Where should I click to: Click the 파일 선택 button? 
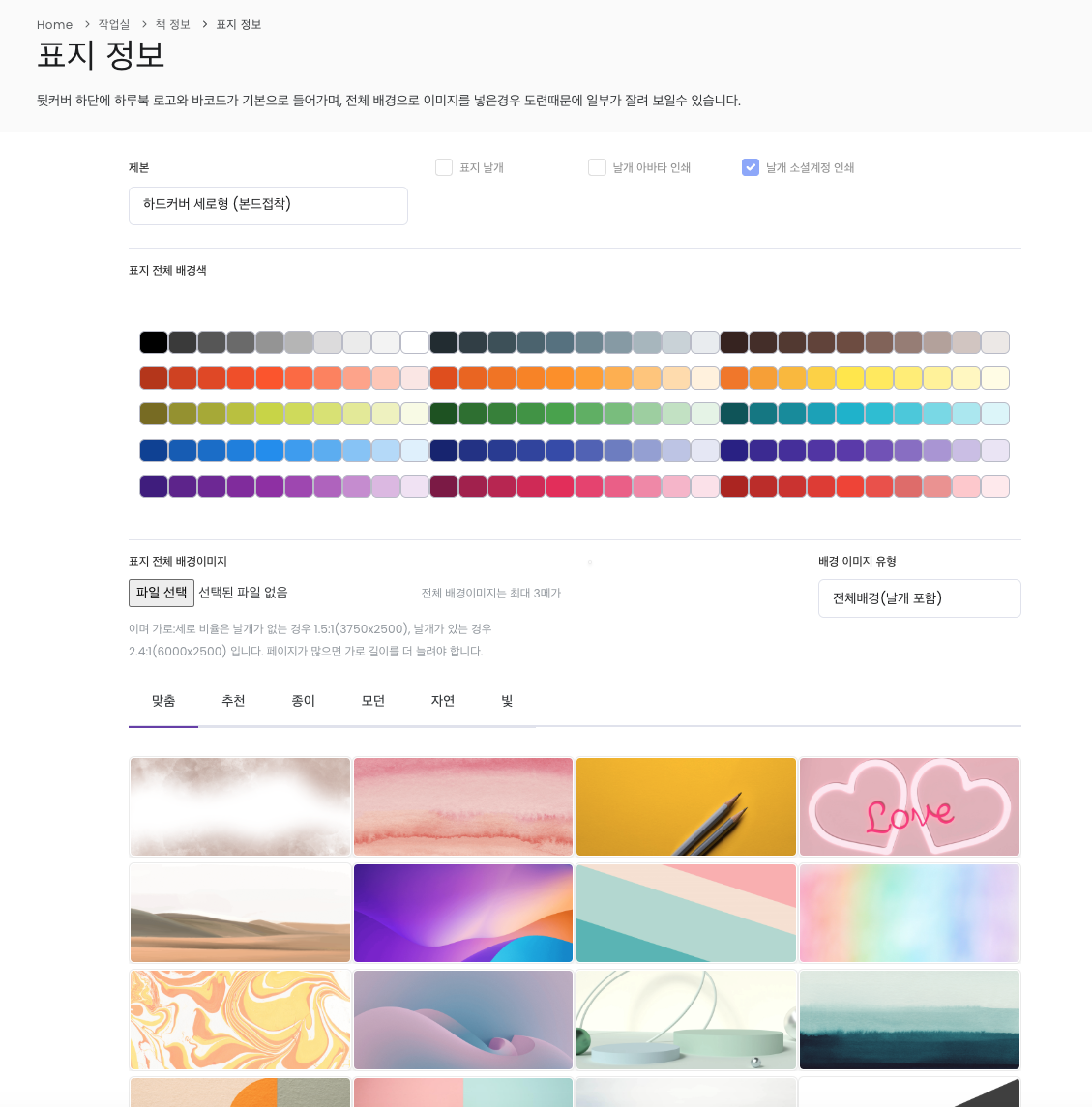[x=162, y=593]
